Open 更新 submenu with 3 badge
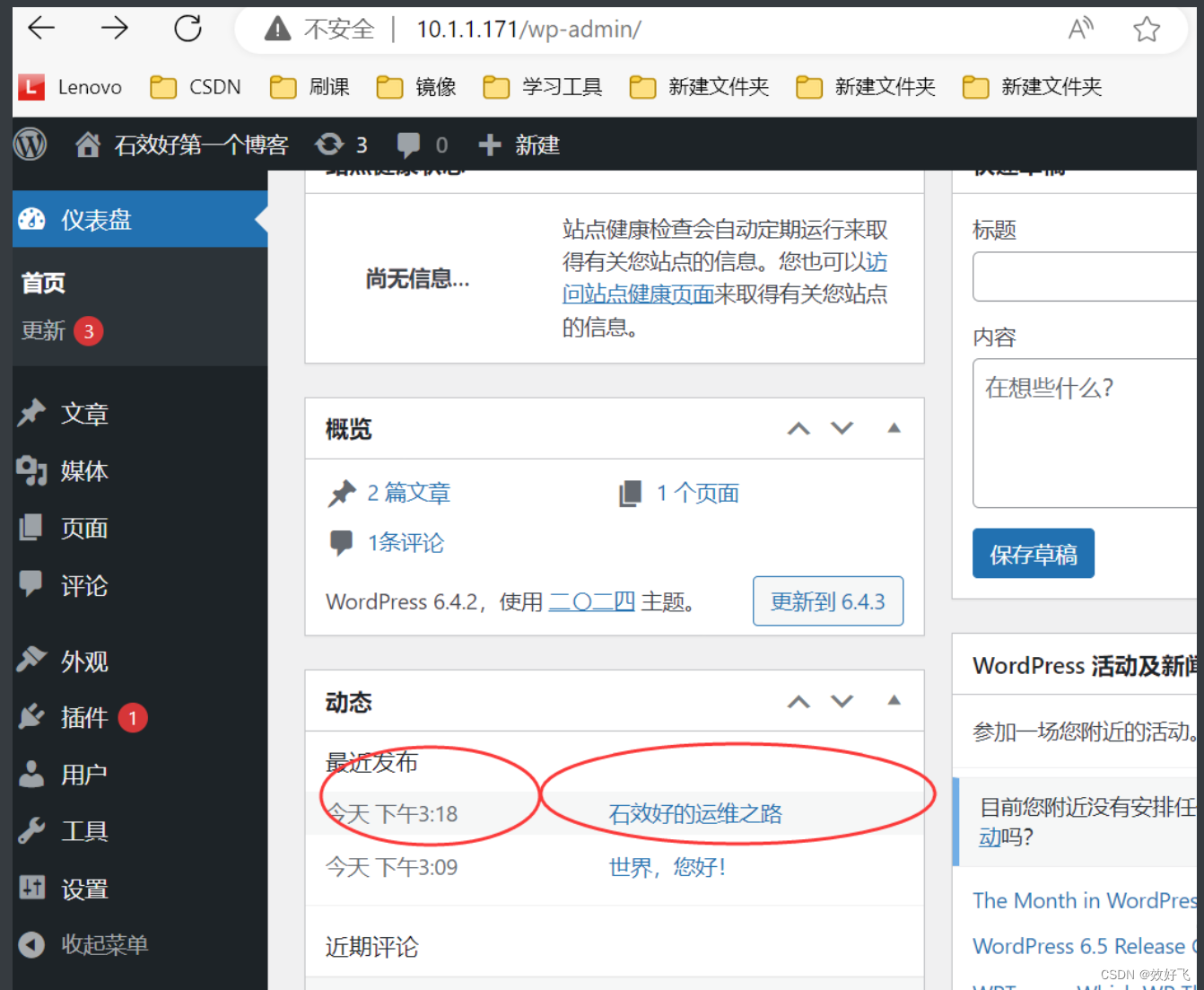The image size is (1204, 990). click(x=62, y=330)
